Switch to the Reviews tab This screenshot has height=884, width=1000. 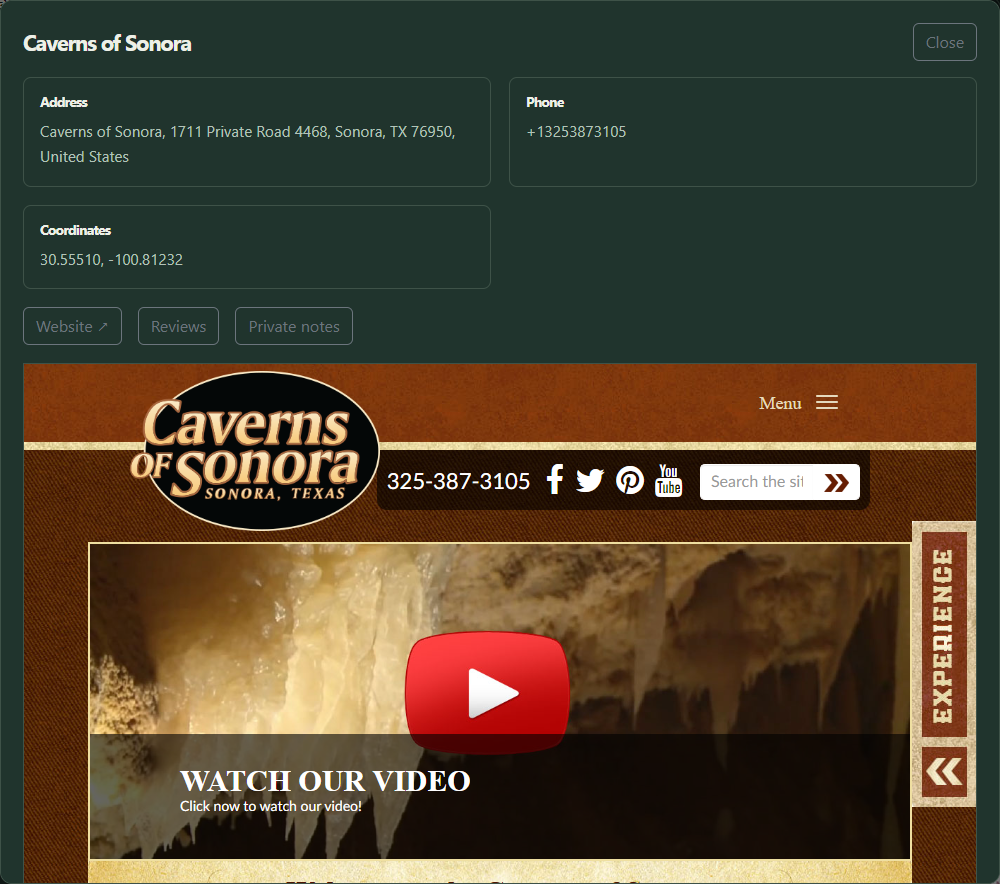[179, 327]
